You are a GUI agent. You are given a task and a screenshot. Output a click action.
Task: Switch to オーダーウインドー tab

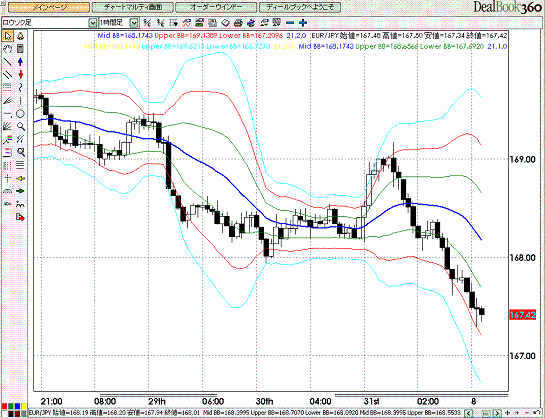[216, 7]
